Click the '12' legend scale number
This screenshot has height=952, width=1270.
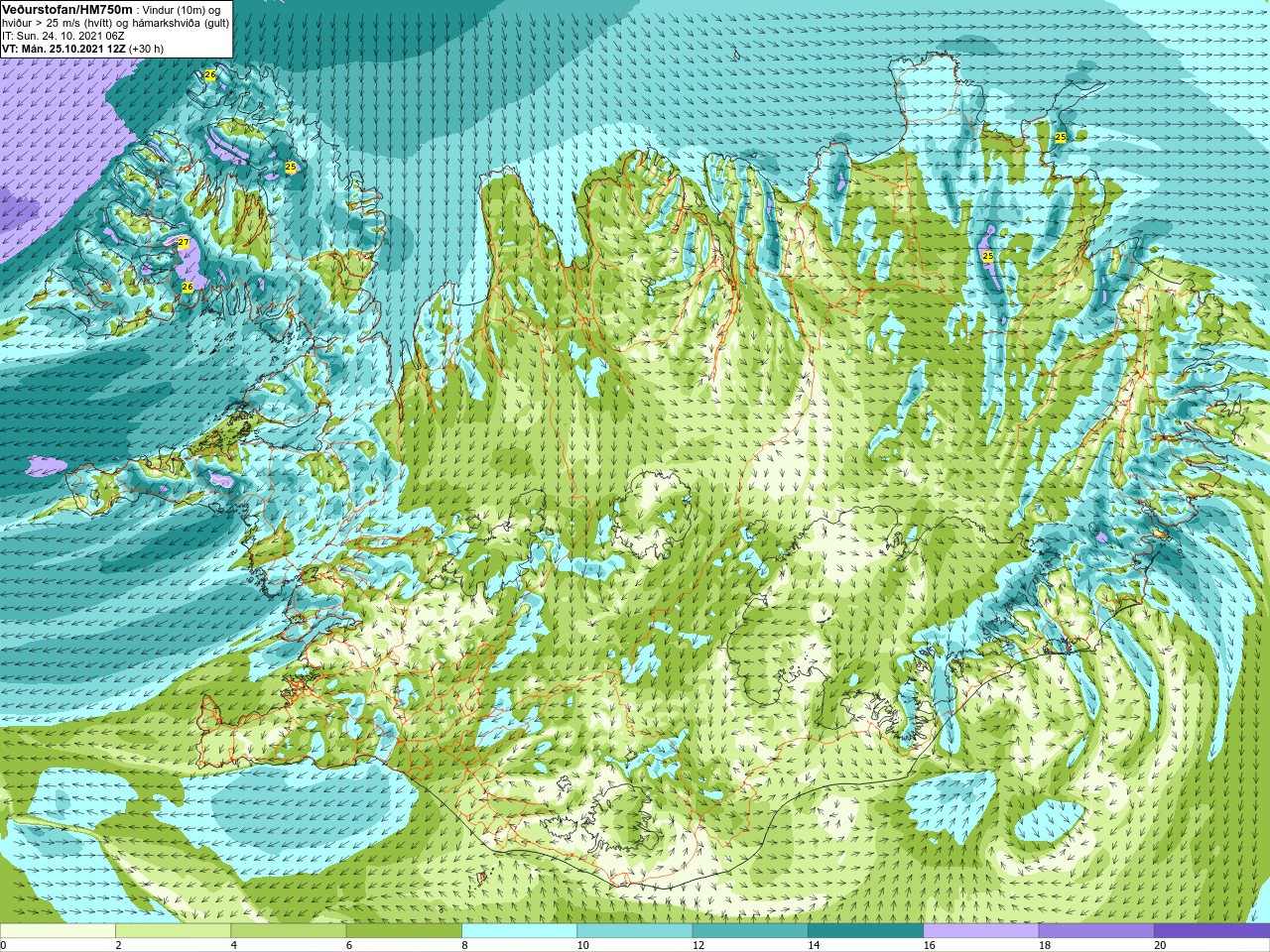tap(698, 945)
